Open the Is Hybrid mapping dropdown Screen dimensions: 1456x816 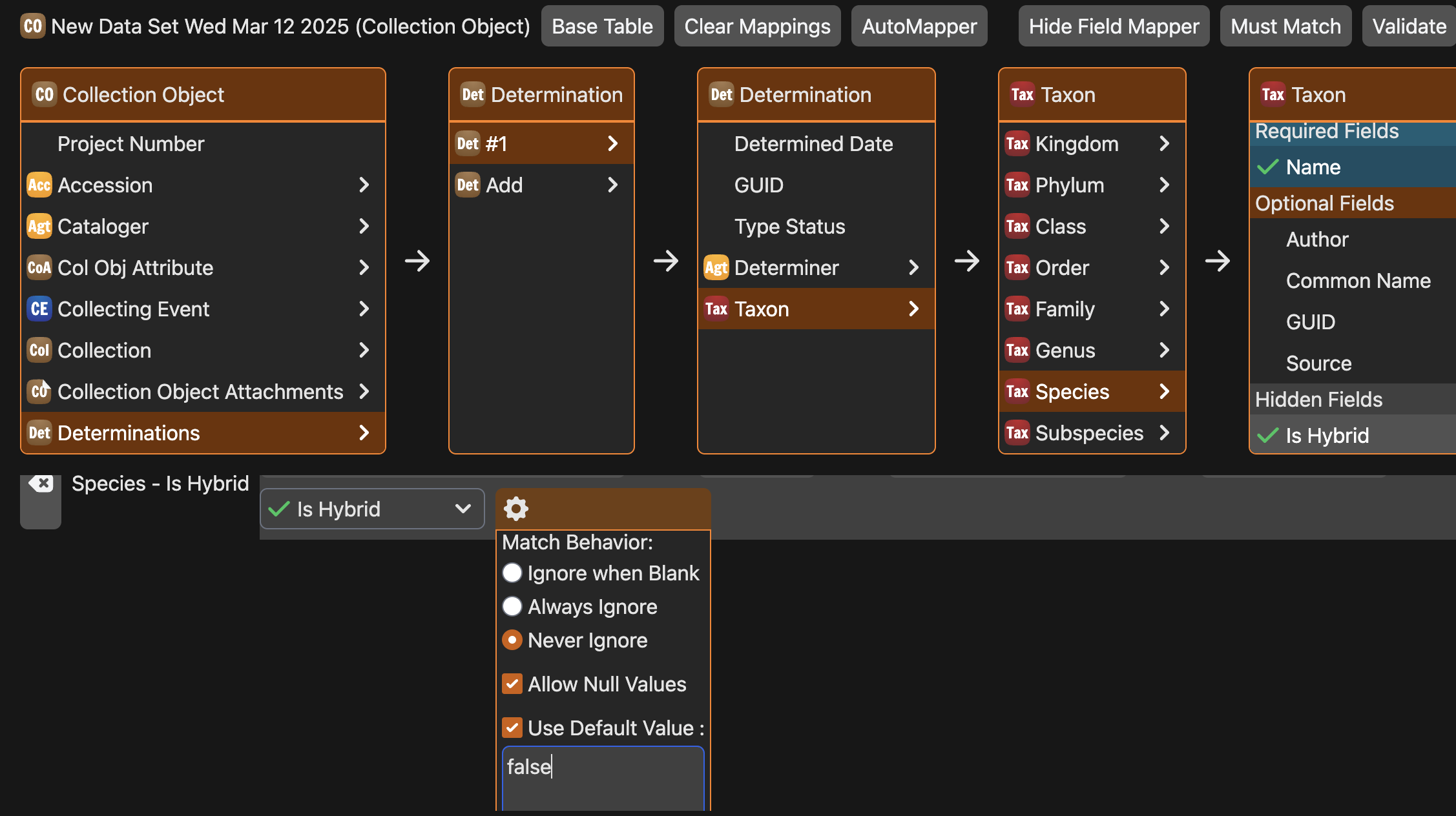pyautogui.click(x=372, y=509)
